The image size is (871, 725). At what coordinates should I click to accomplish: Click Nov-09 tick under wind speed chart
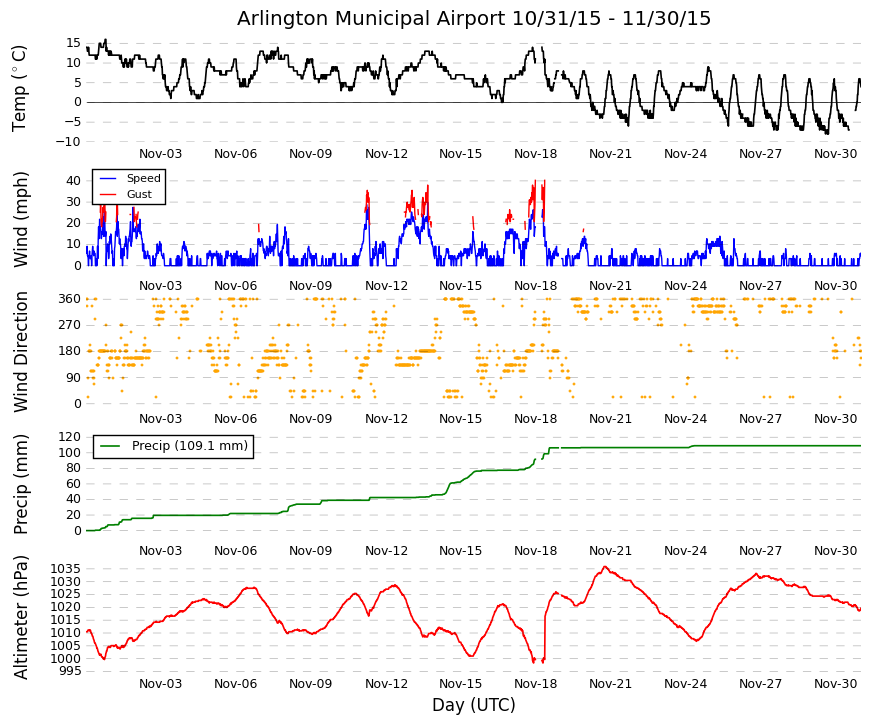click(x=311, y=286)
